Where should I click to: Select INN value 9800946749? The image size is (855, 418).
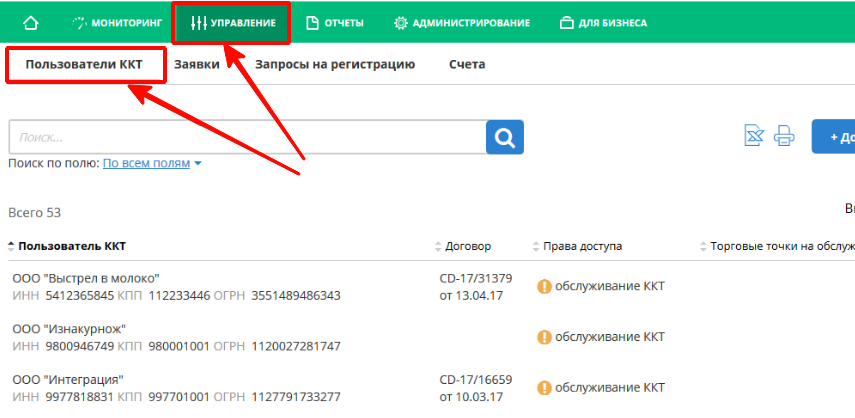pyautogui.click(x=80, y=347)
